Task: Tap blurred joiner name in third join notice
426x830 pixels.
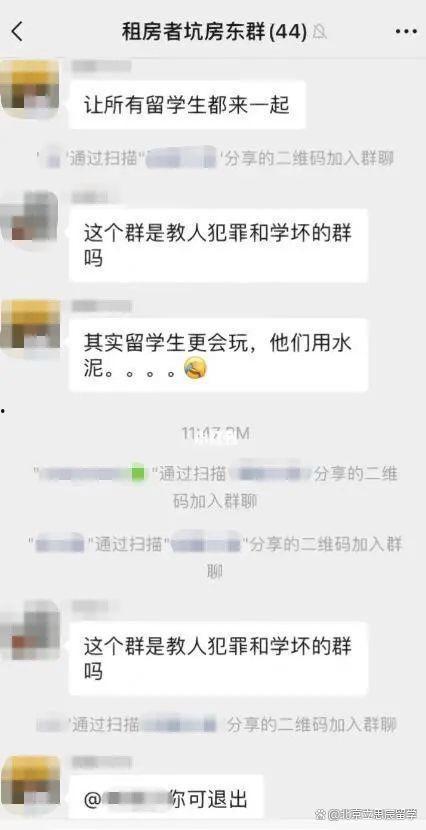Action: (59, 544)
